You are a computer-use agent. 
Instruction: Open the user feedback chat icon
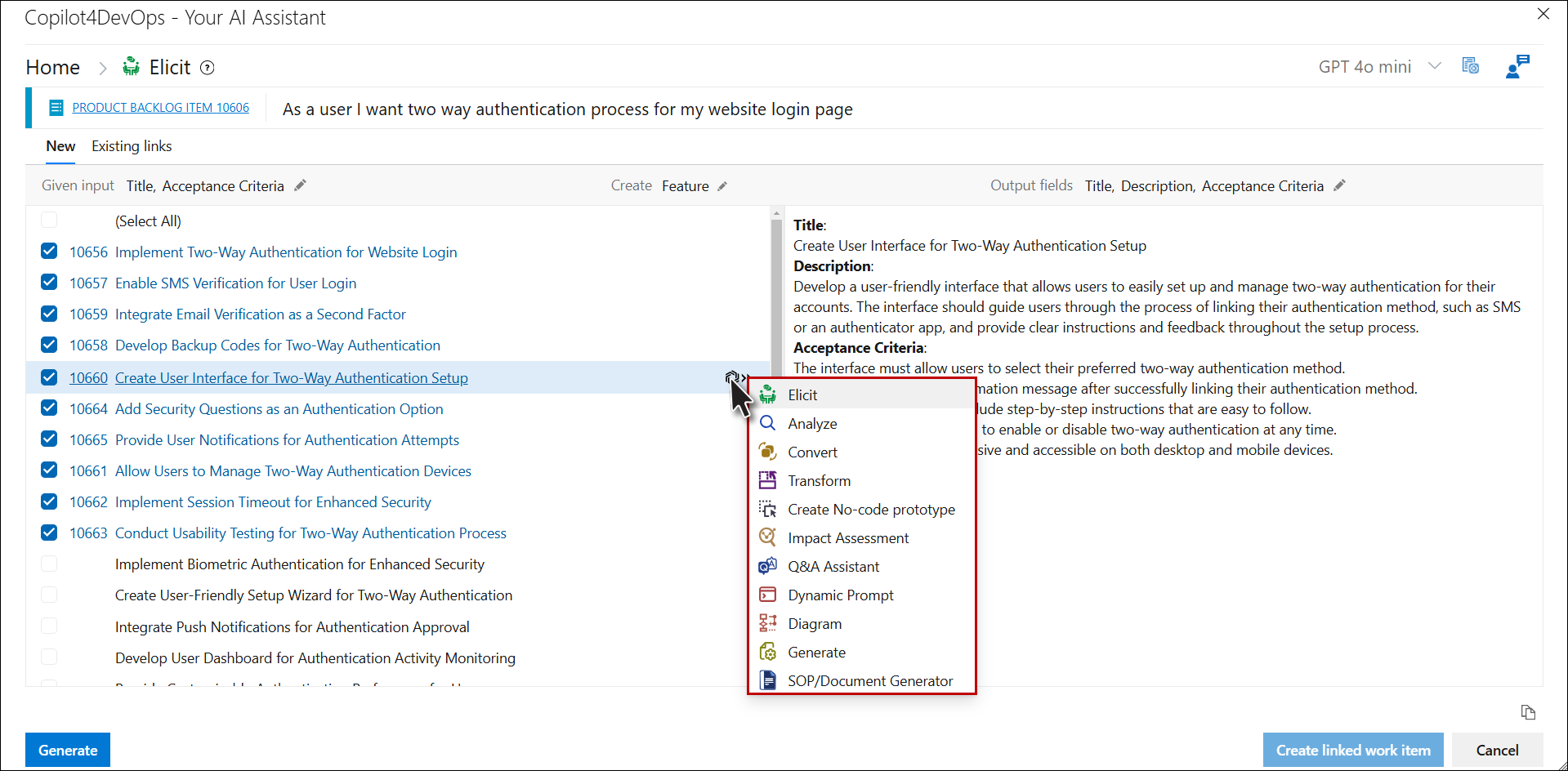1517,66
